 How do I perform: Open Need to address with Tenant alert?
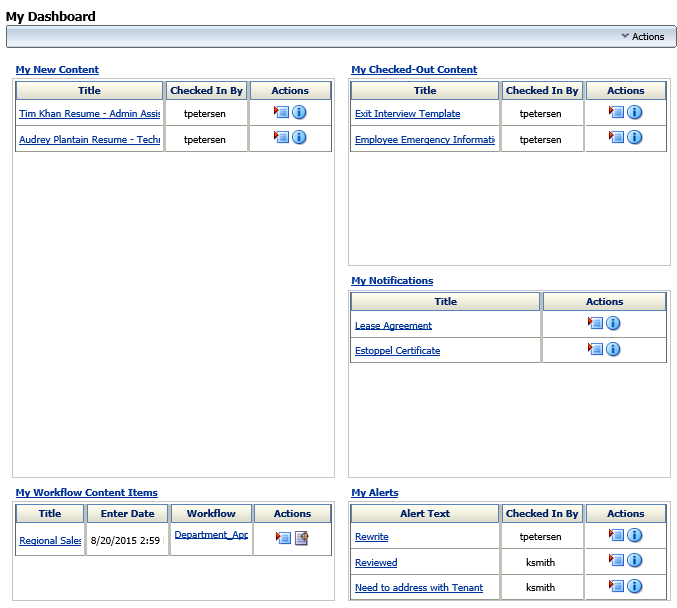click(419, 588)
